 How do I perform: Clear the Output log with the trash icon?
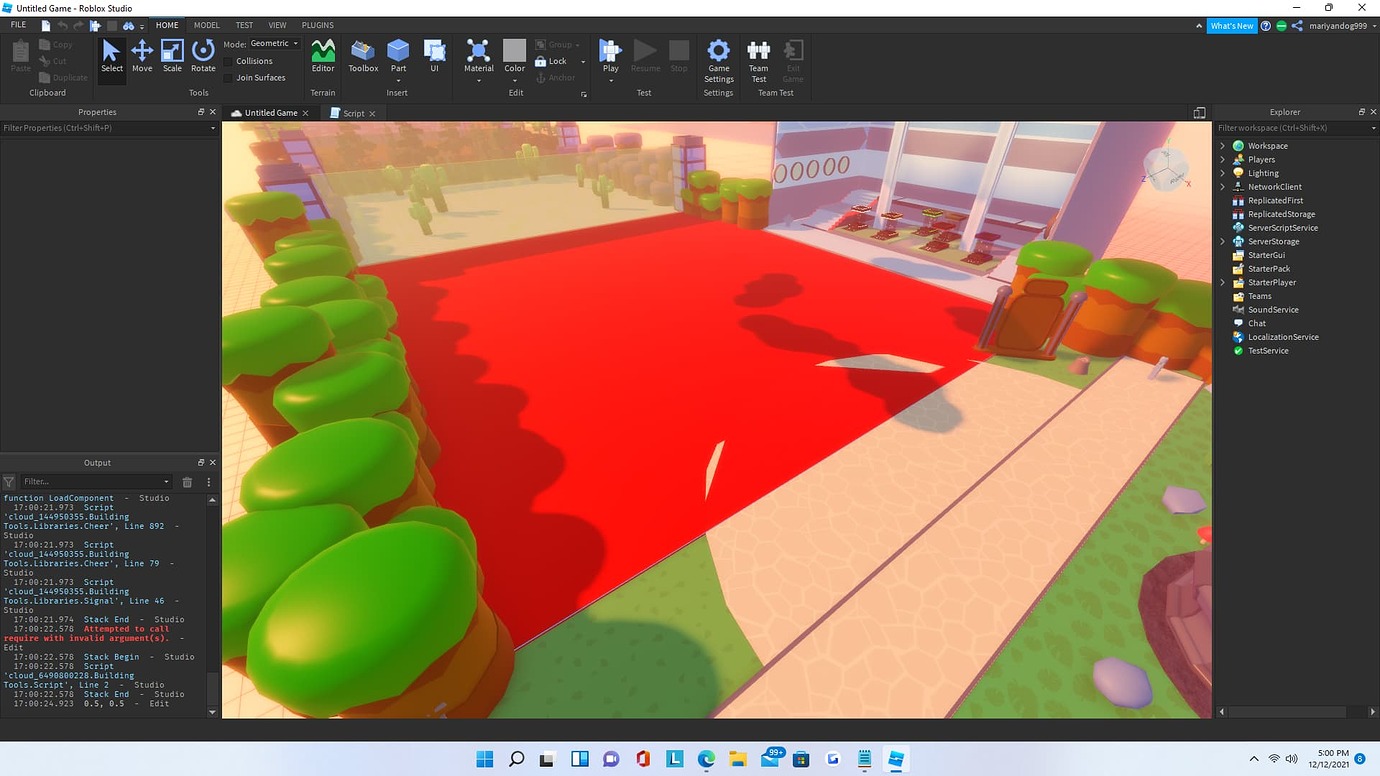click(187, 482)
